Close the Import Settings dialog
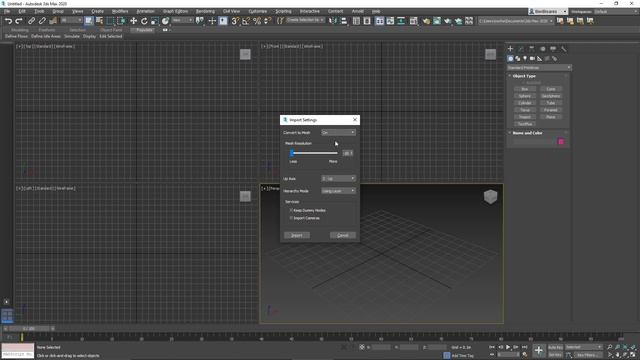Image resolution: width=640 pixels, height=360 pixels. [x=355, y=120]
